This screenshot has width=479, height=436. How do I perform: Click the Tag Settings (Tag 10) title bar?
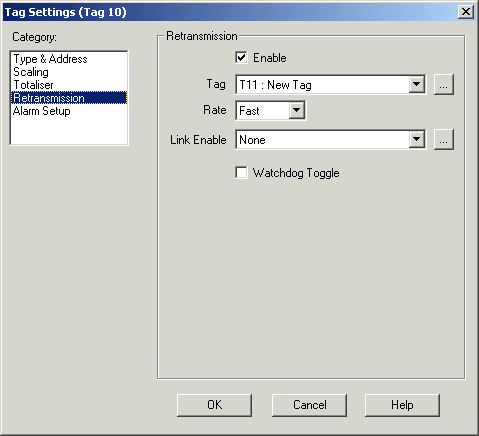[x=230, y=12]
